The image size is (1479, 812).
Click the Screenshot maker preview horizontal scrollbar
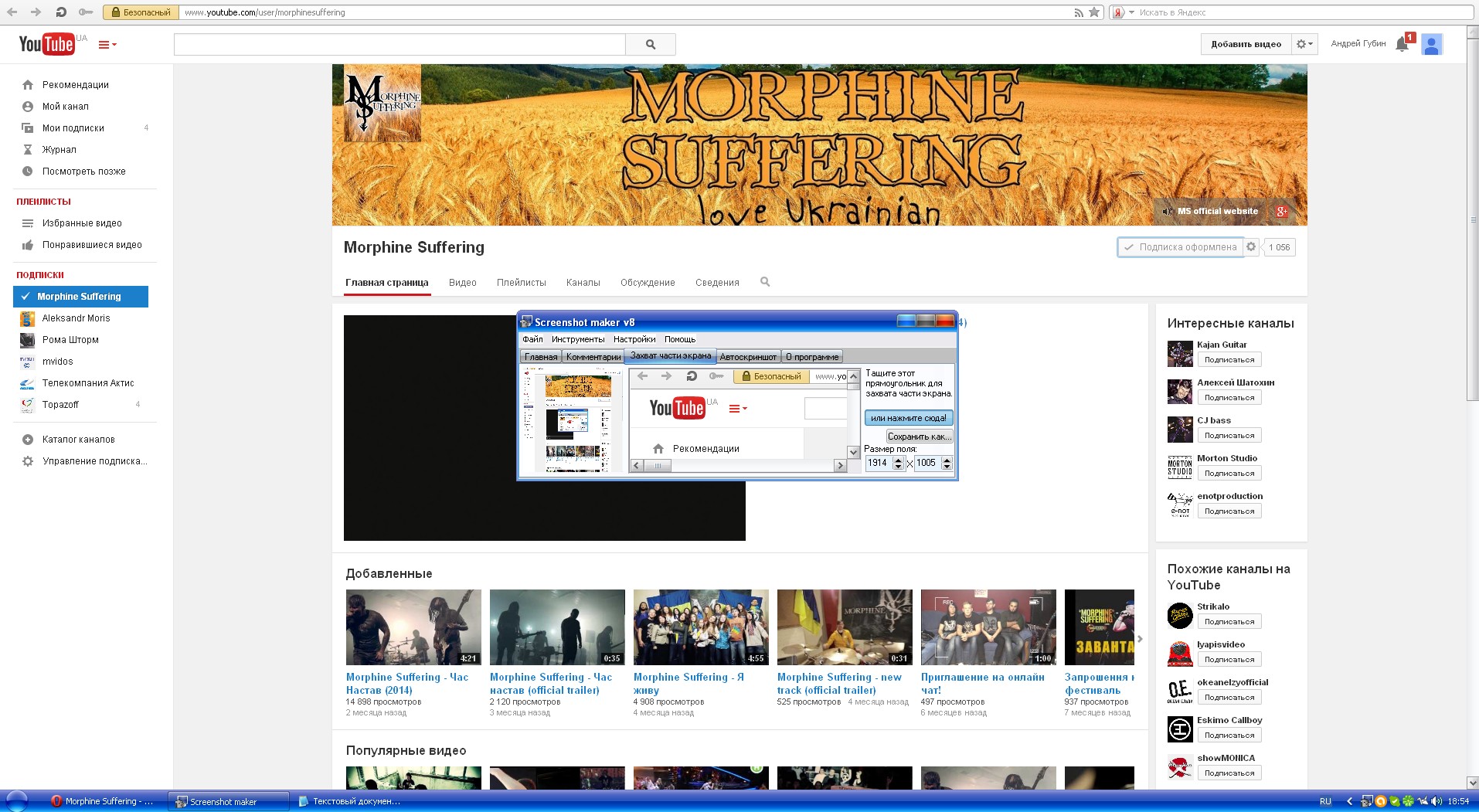[x=739, y=466]
